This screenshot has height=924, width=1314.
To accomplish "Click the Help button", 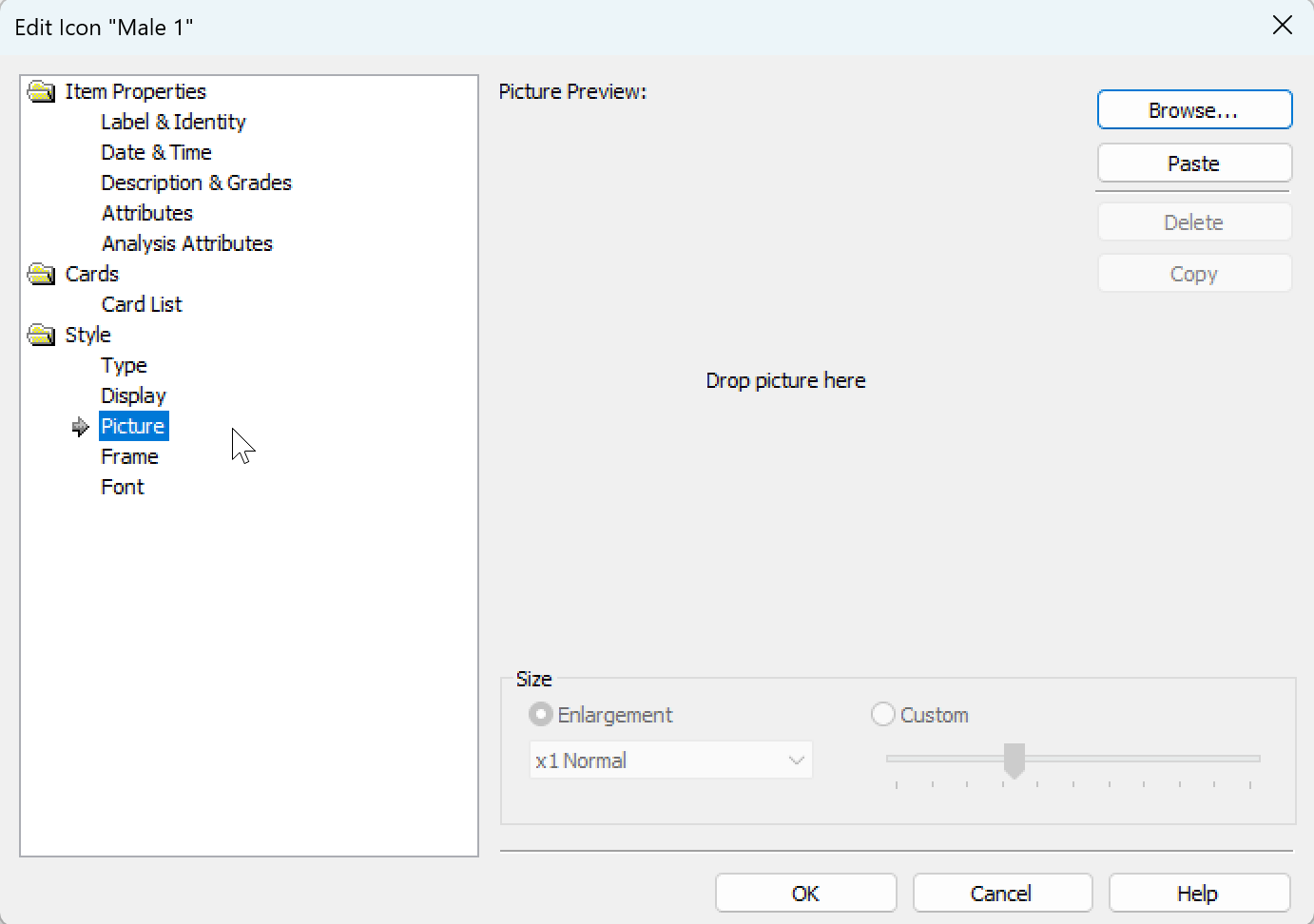I will (x=1199, y=893).
